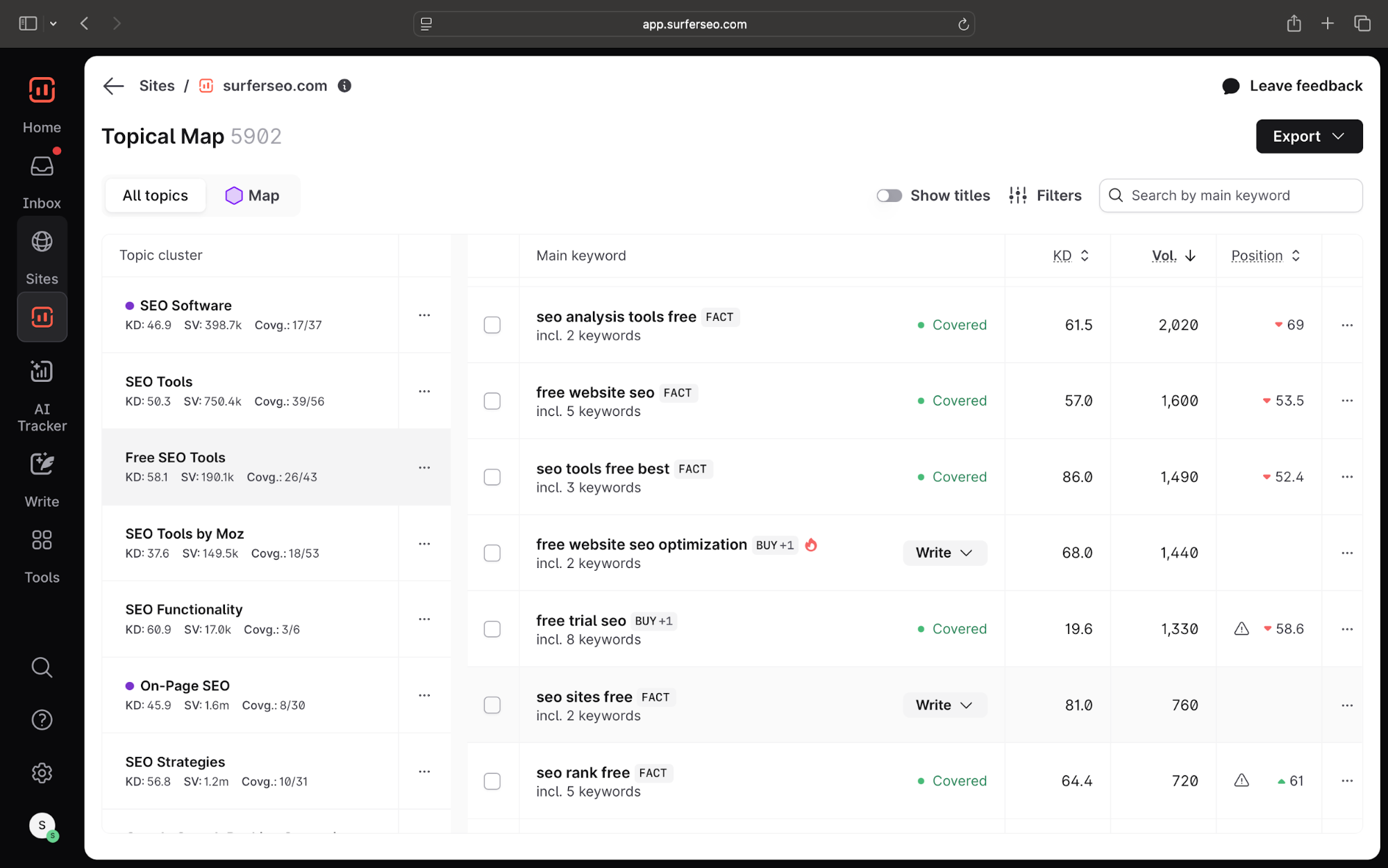Click the purple dot by the SEO Software cluster

coord(129,306)
